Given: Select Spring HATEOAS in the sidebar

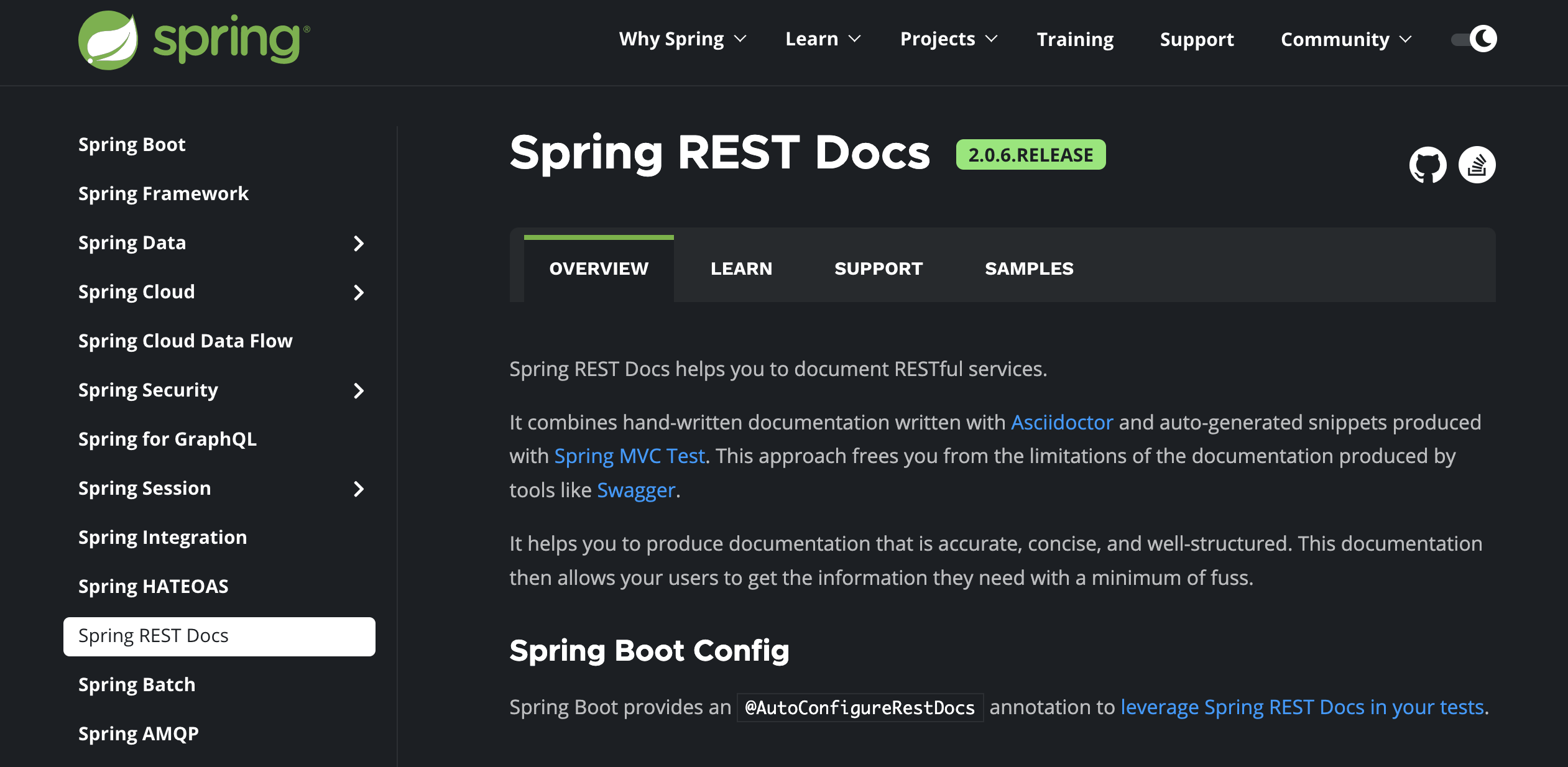Looking at the screenshot, I should click(153, 587).
